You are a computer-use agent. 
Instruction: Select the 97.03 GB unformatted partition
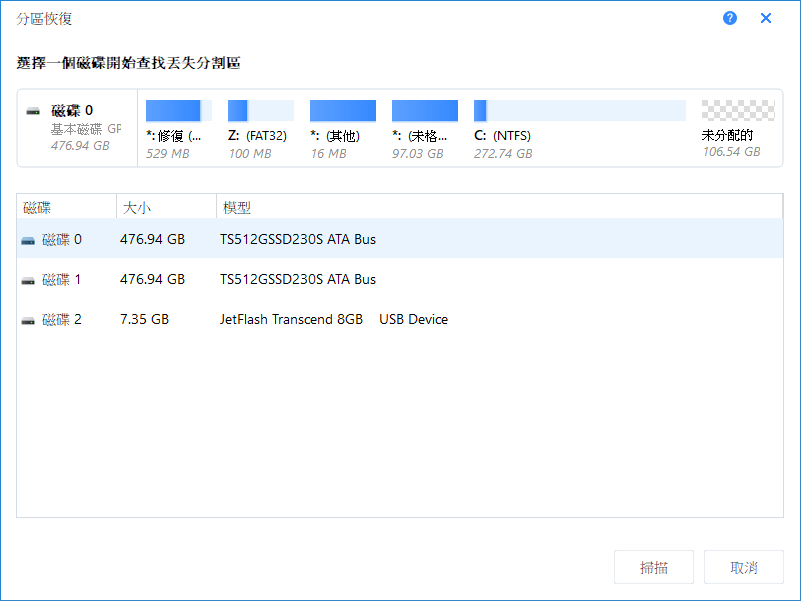pyautogui.click(x=424, y=111)
